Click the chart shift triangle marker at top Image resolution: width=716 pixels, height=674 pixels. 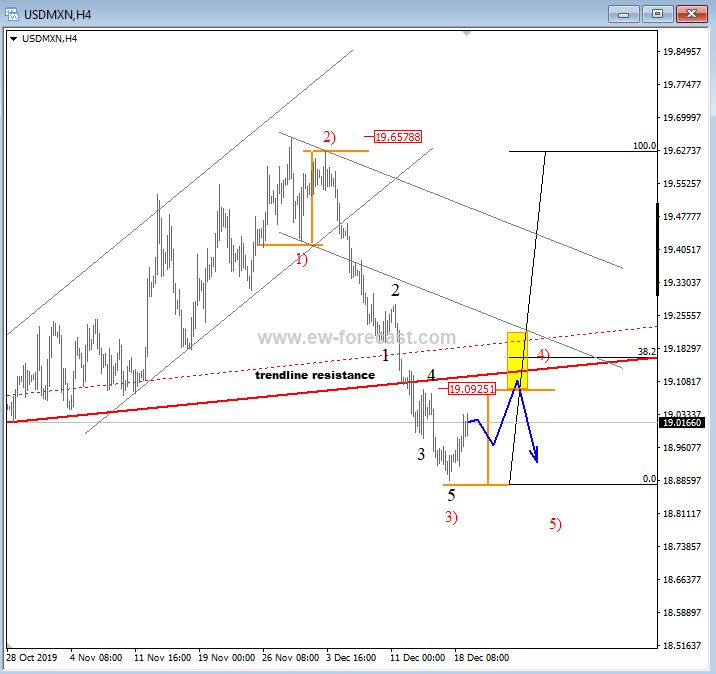(466, 34)
